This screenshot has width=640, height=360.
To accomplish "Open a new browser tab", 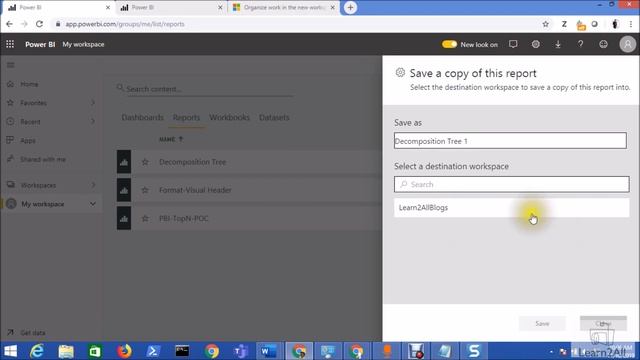I will (350, 7).
